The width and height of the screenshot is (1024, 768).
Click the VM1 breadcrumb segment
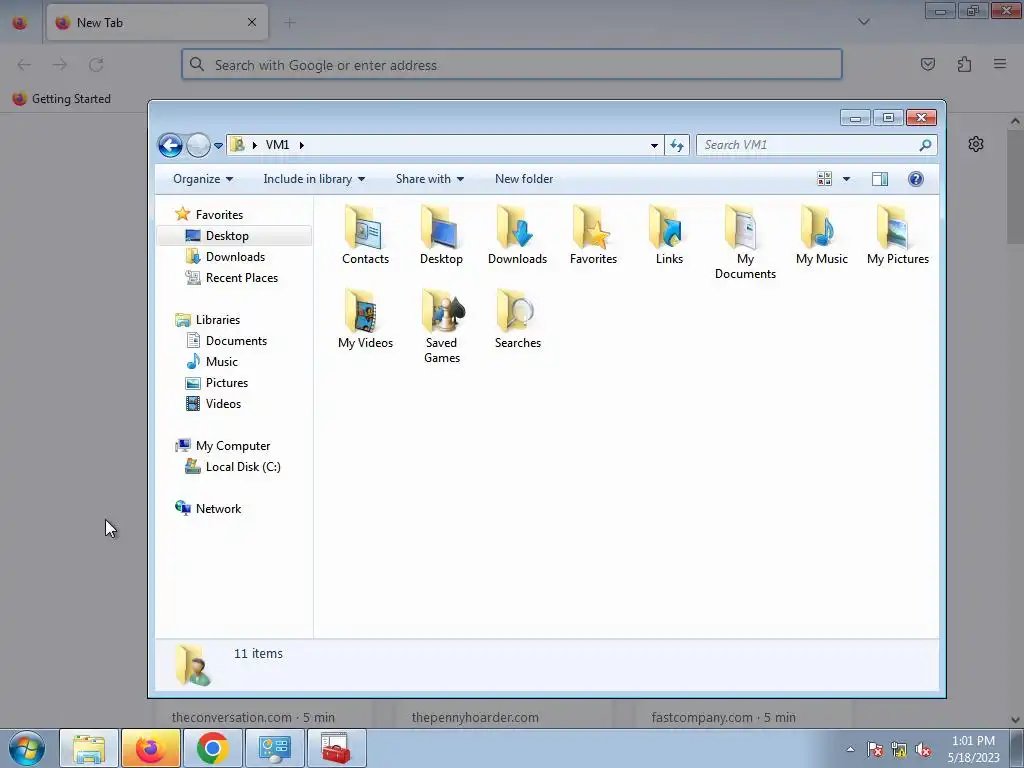coord(277,145)
